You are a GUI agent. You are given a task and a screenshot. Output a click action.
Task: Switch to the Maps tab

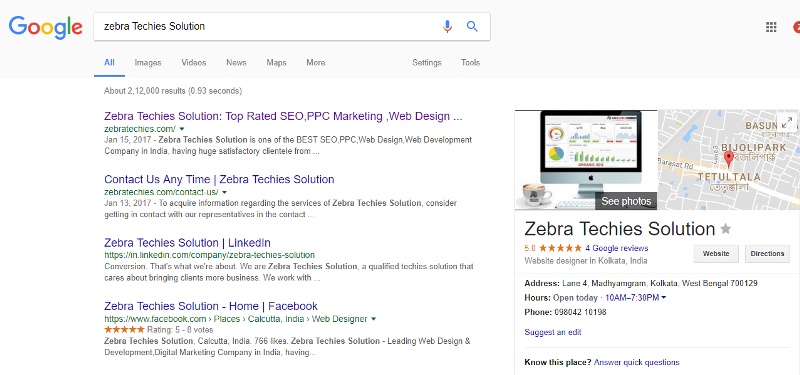[276, 63]
